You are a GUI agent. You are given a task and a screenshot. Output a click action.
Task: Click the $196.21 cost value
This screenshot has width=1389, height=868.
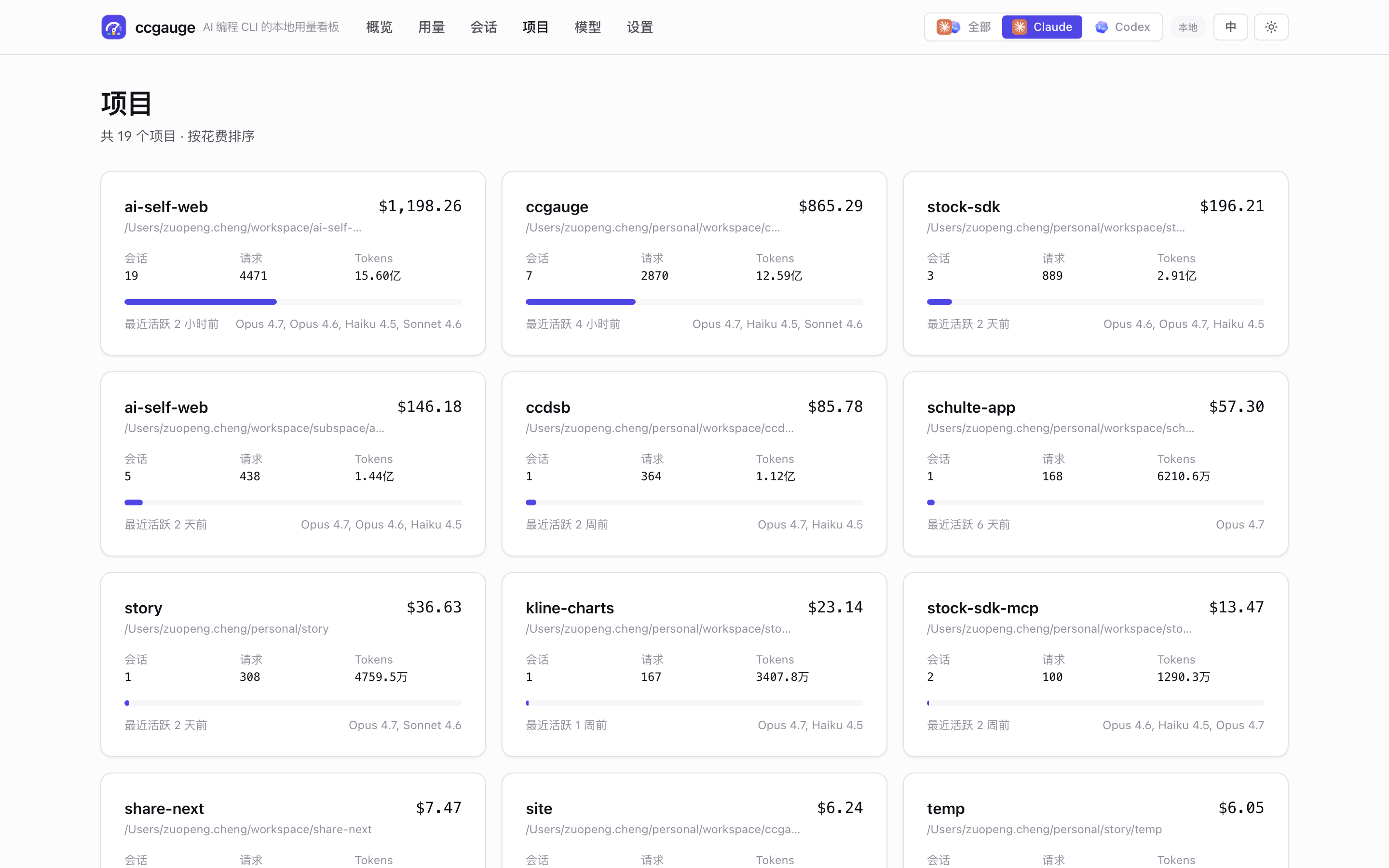pyautogui.click(x=1232, y=206)
